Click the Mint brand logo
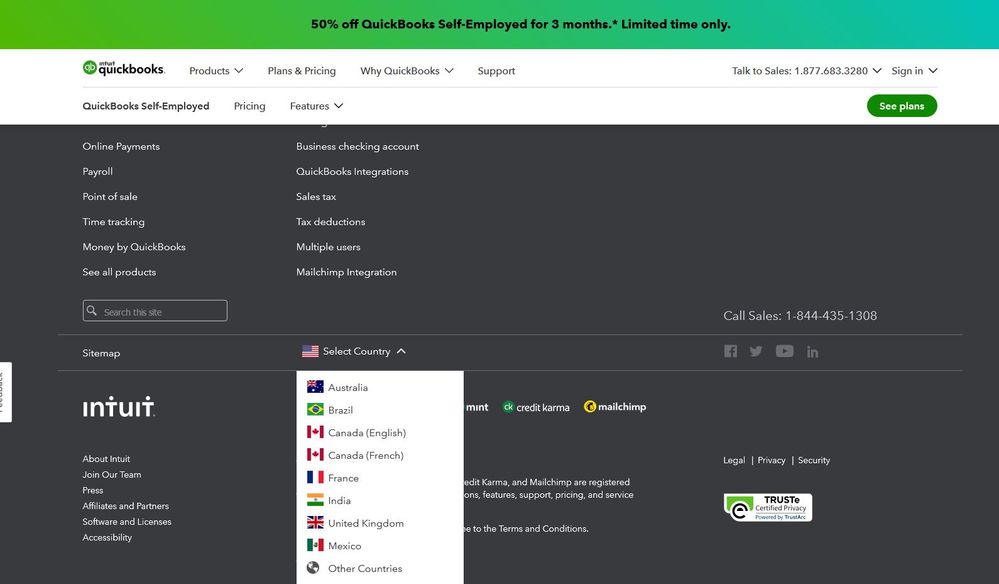 477,407
